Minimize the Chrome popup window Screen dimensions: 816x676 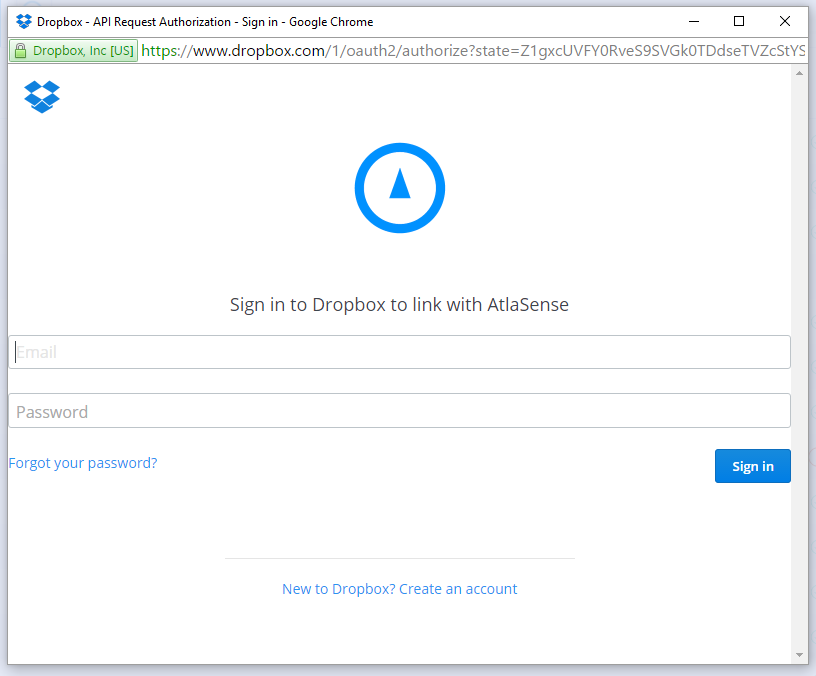(694, 22)
